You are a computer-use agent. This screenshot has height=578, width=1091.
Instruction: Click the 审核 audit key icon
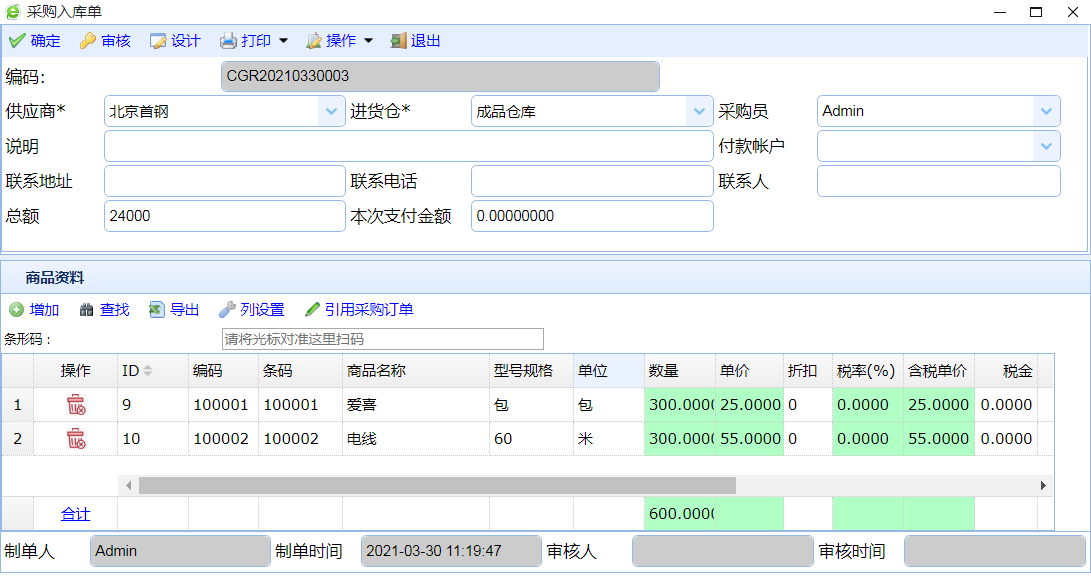point(88,41)
